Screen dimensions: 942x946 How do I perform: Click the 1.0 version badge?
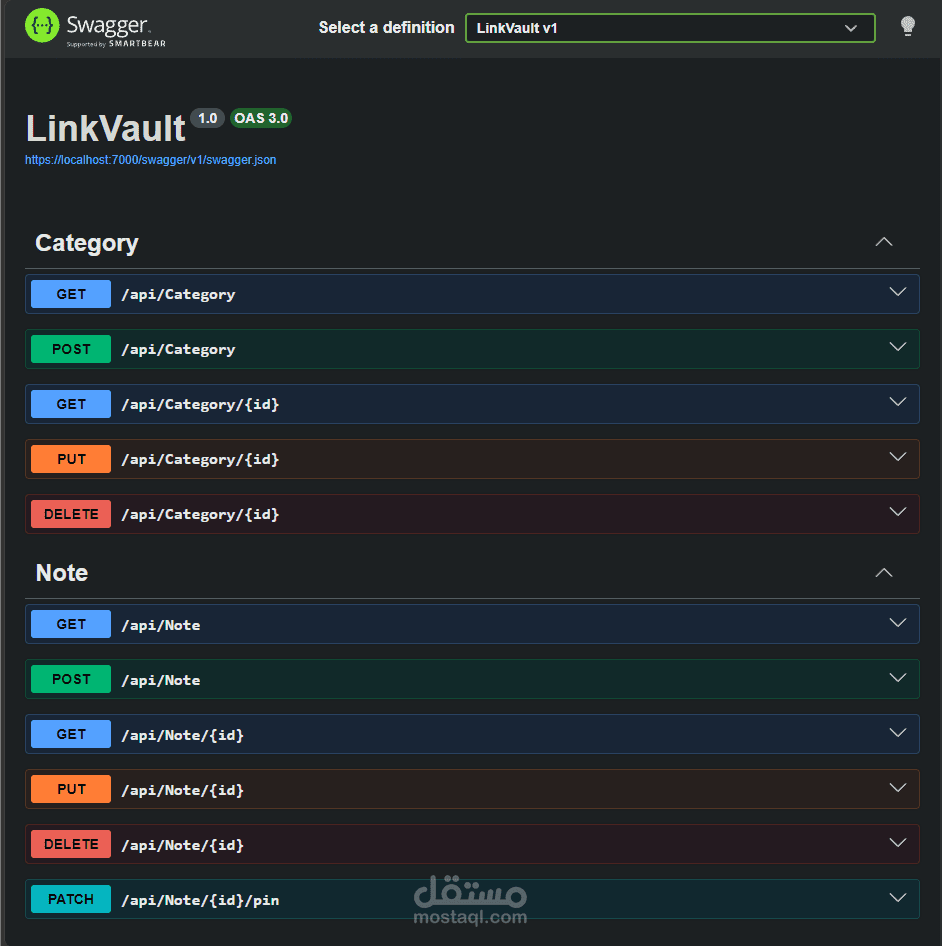click(208, 118)
